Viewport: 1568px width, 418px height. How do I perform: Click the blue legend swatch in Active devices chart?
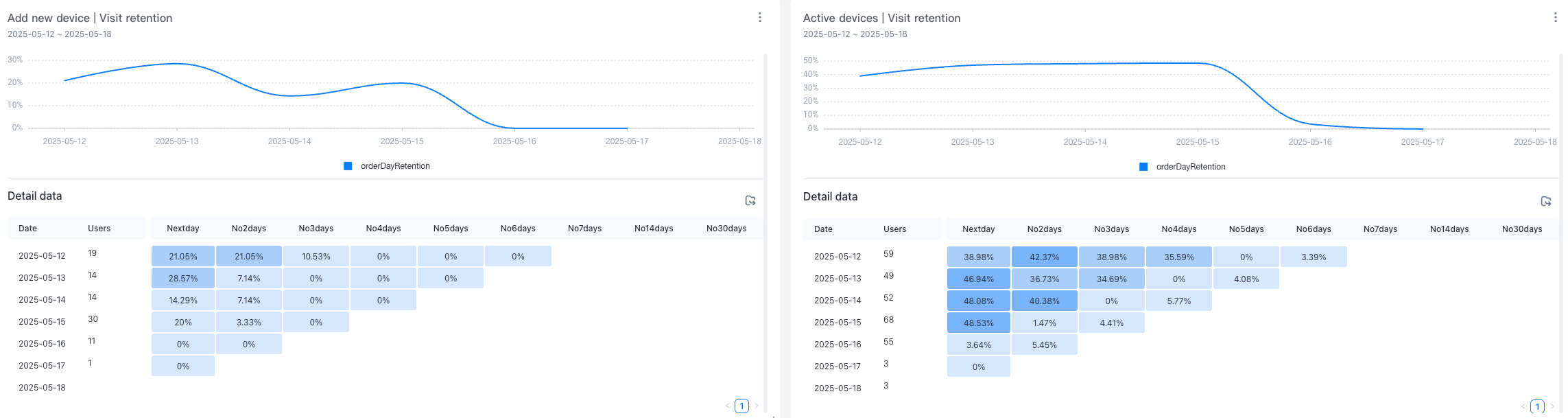point(1143,167)
